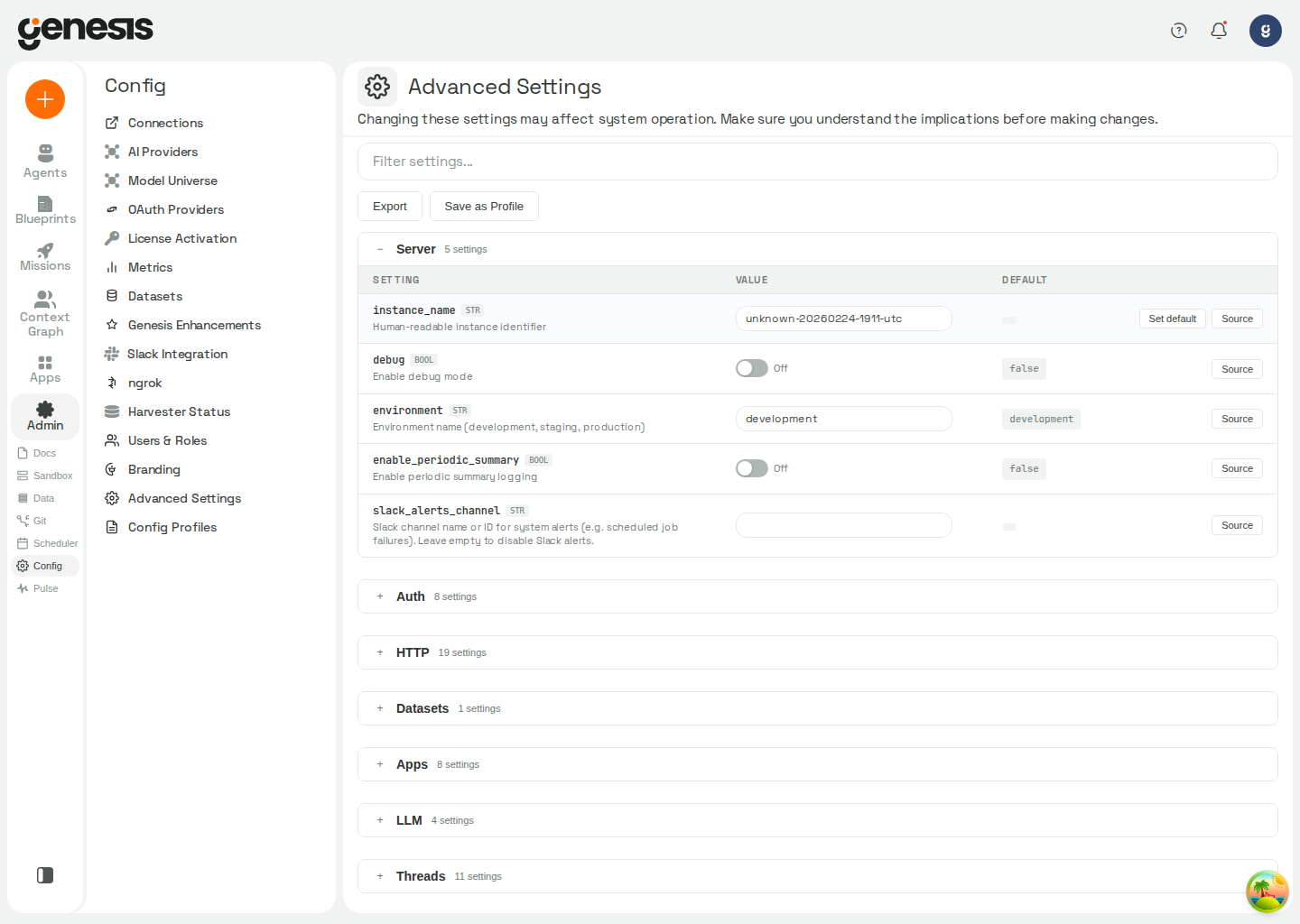
Task: Toggle the debug mode switch
Action: [x=751, y=368]
